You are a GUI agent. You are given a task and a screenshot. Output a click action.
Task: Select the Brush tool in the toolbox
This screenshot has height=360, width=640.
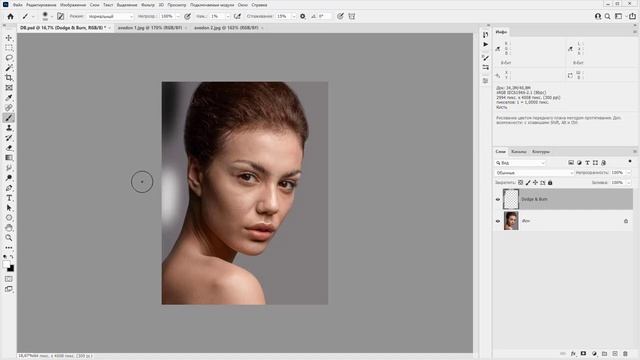pos(9,118)
